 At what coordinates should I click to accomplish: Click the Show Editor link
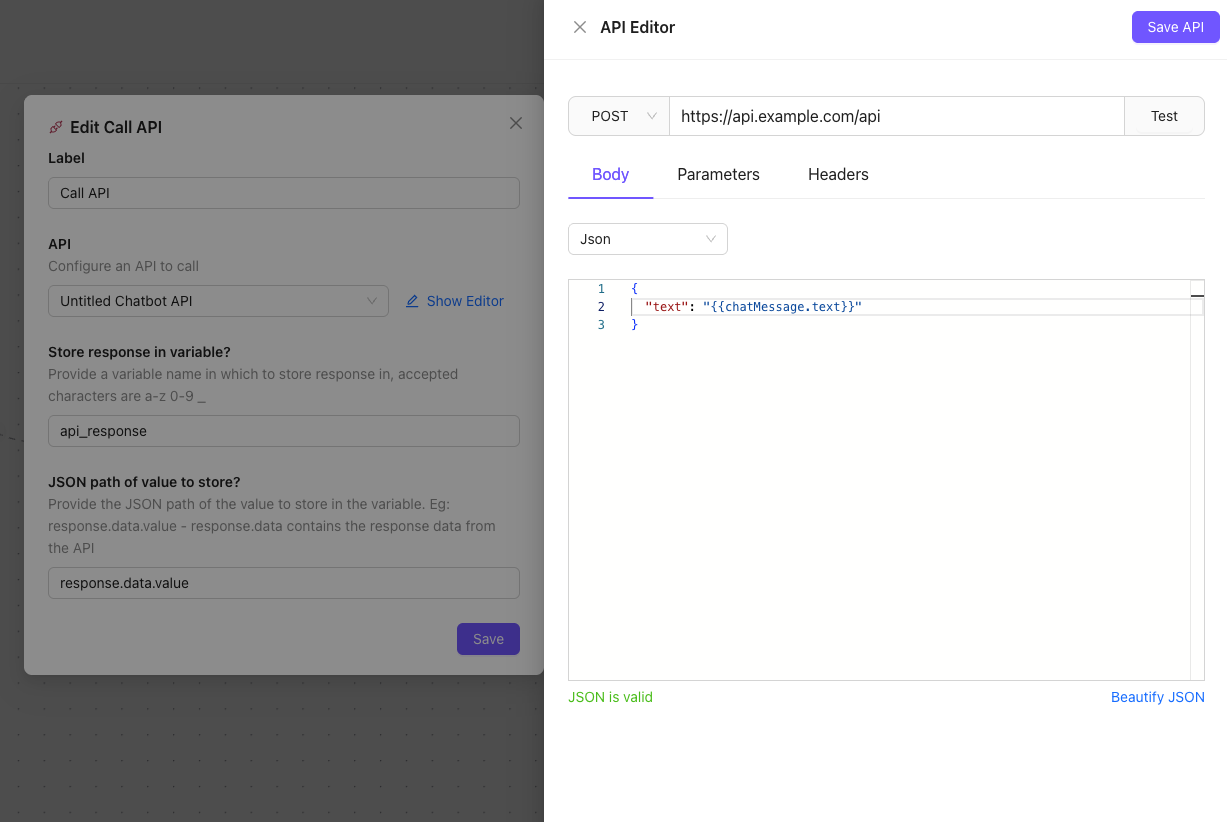(465, 300)
